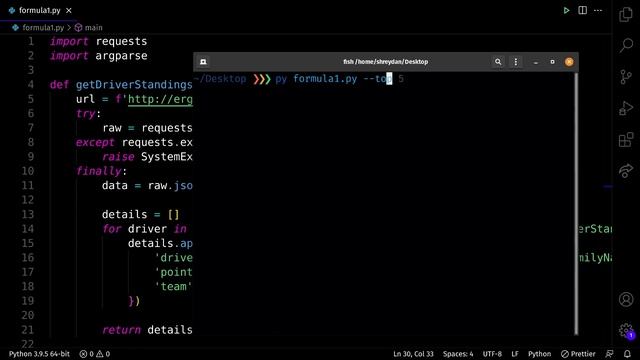Click the terminal search magnifier icon
Screen dimensions: 640x360
498,62
